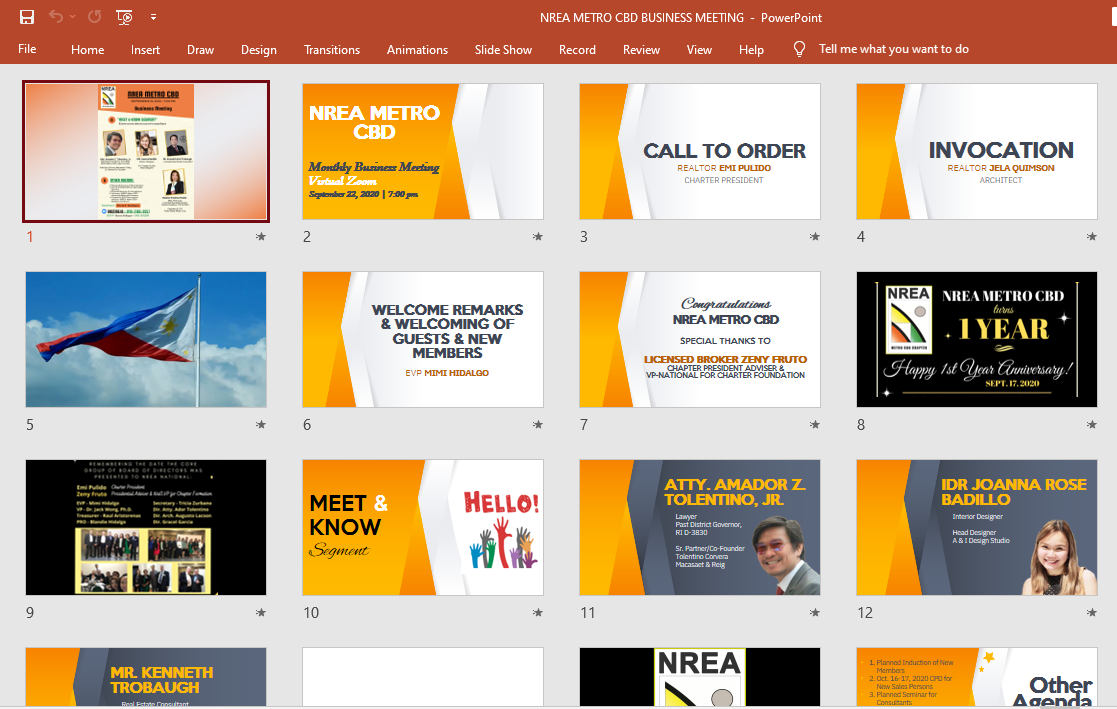The height and width of the screenshot is (709, 1117).
Task: Click the transition star icon under slide 4
Action: click(x=1092, y=237)
